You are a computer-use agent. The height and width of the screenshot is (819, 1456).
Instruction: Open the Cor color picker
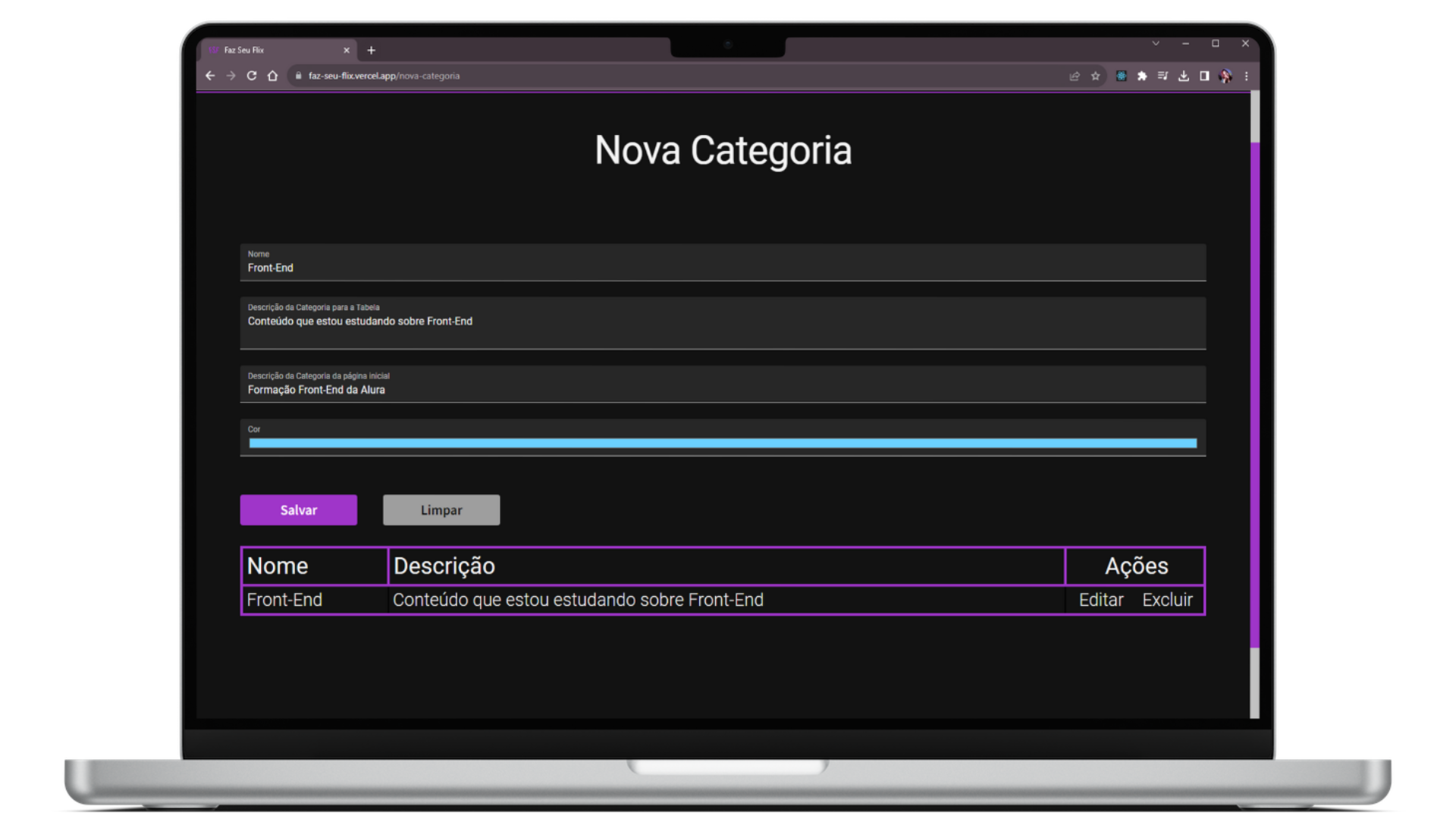click(x=723, y=443)
